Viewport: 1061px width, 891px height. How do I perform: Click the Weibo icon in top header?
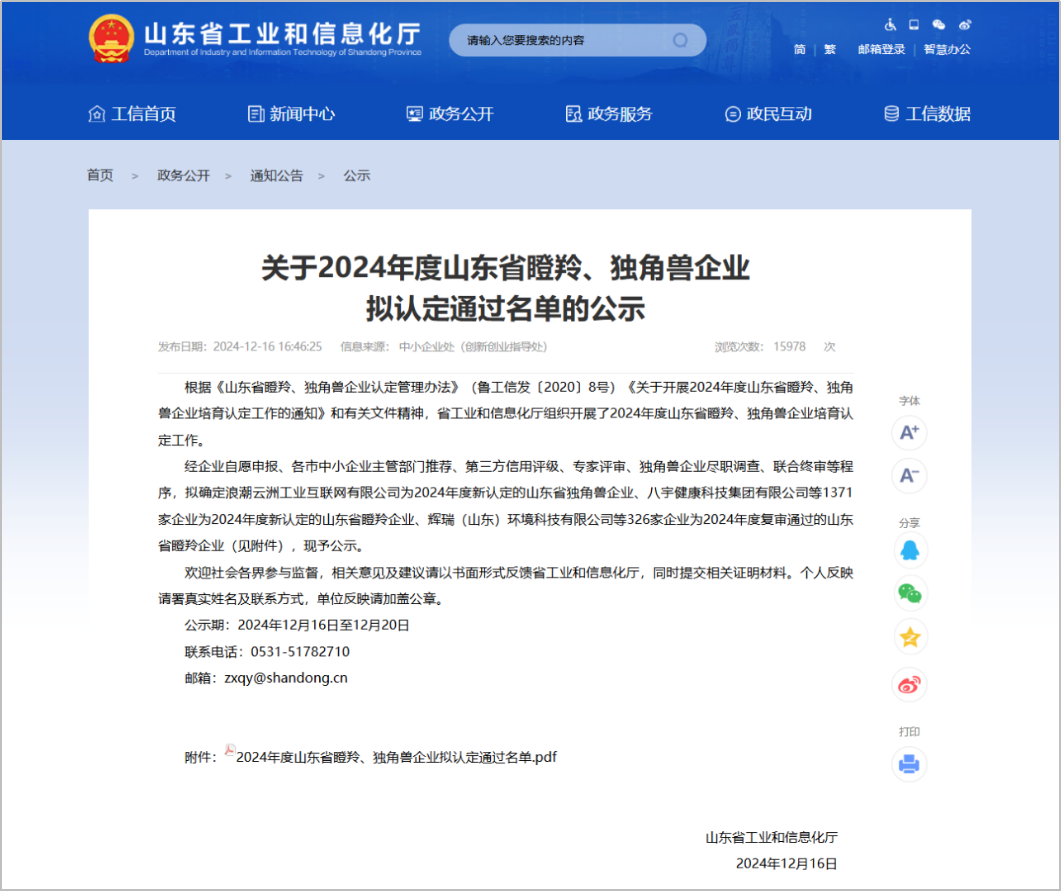pos(964,24)
